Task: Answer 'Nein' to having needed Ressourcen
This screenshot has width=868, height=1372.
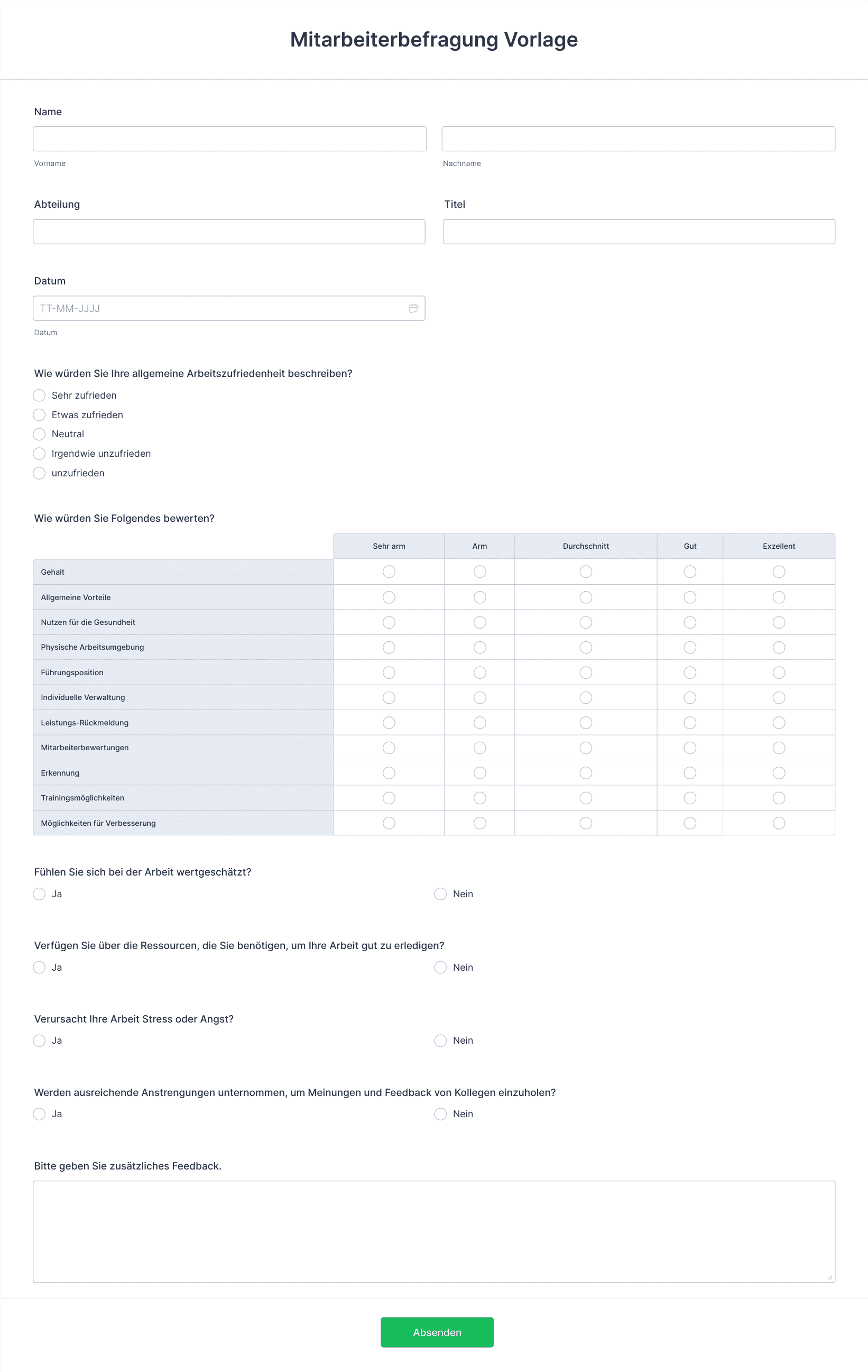Action: pos(440,968)
